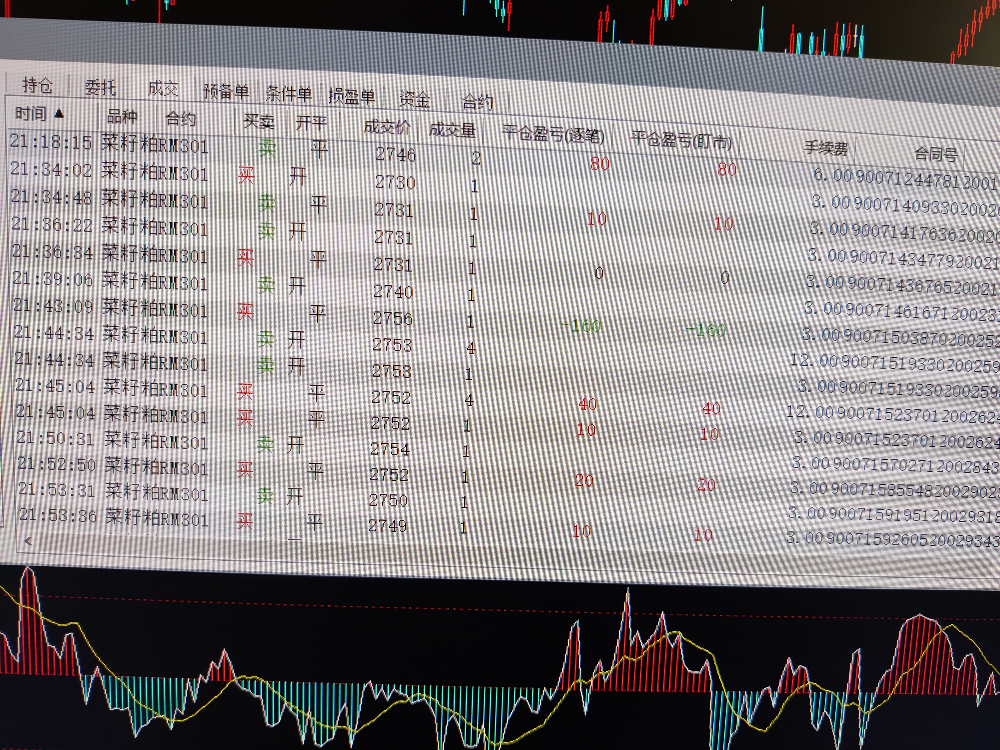
Task: Click the sort arrow beside 时间 header
Action: tap(59, 114)
